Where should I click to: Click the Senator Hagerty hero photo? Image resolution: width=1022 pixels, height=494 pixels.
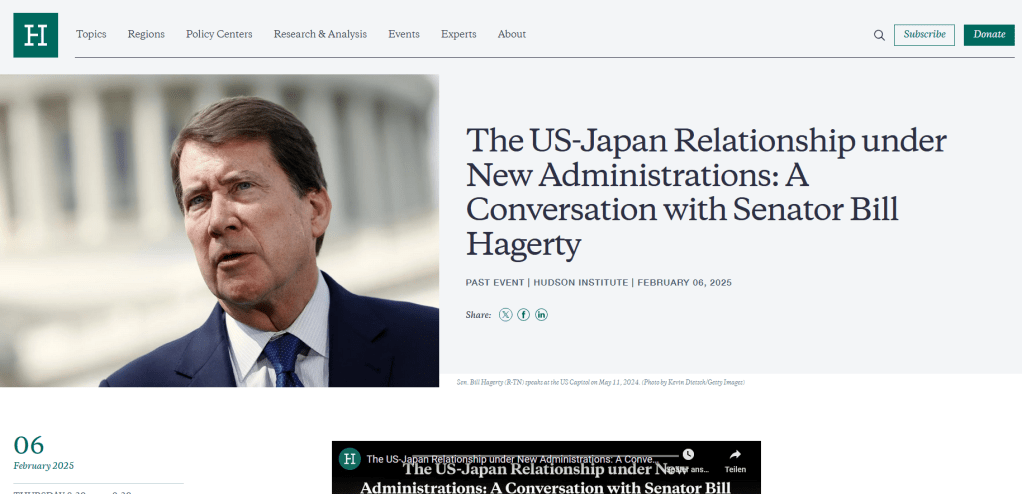pyautogui.click(x=219, y=231)
